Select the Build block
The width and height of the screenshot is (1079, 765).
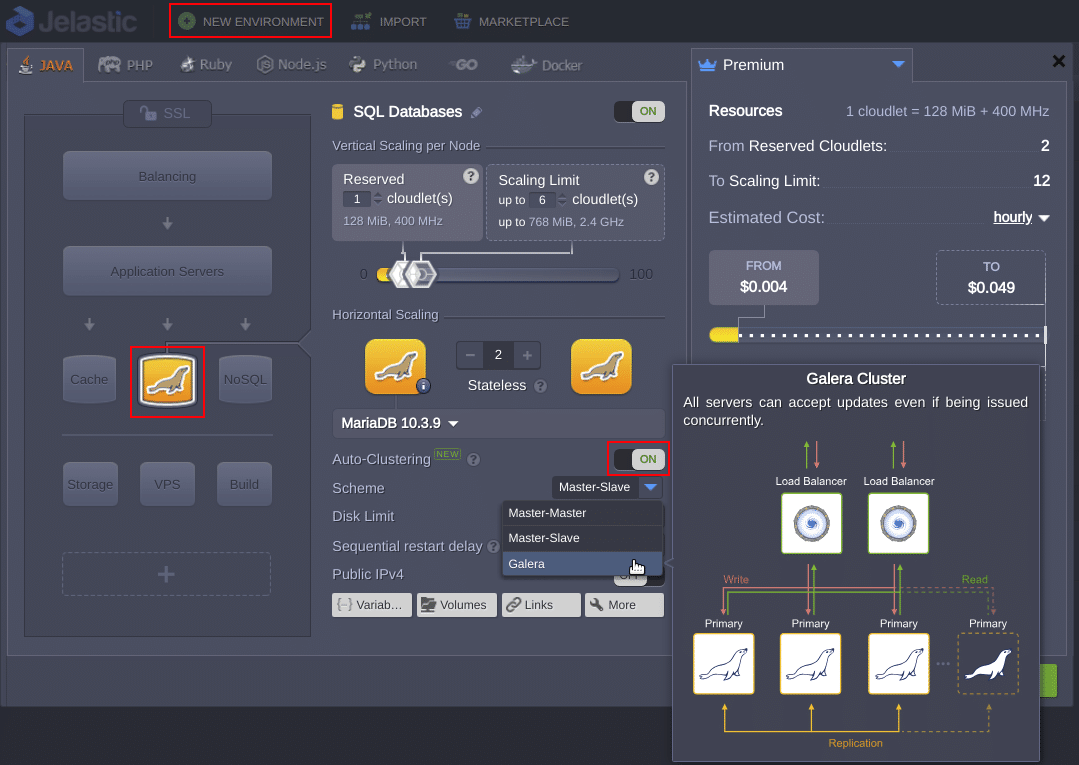pyautogui.click(x=244, y=484)
